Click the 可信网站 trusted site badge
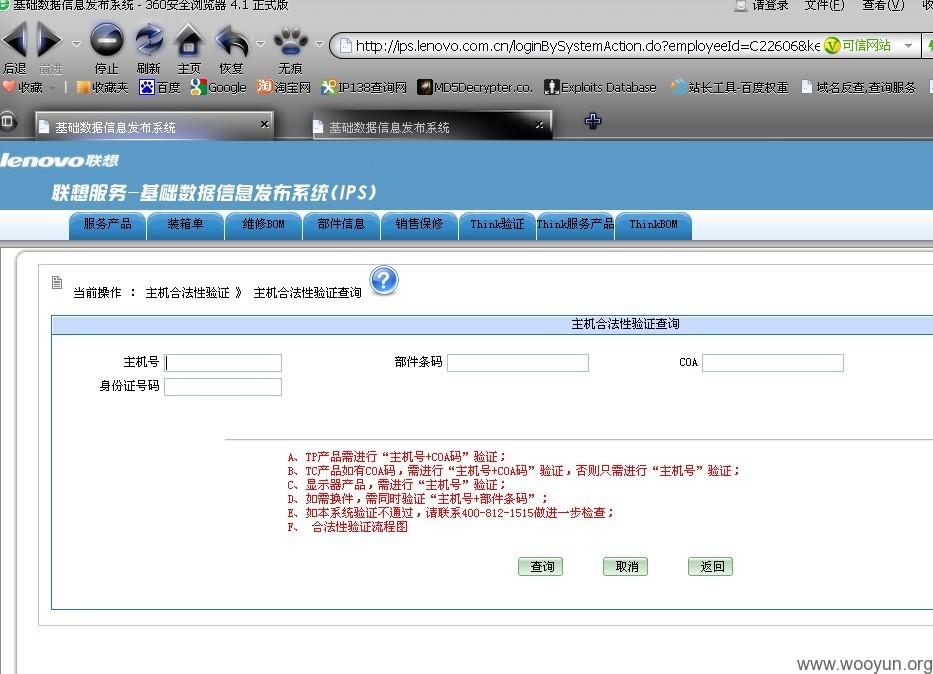This screenshot has width=933, height=674. tap(857, 45)
